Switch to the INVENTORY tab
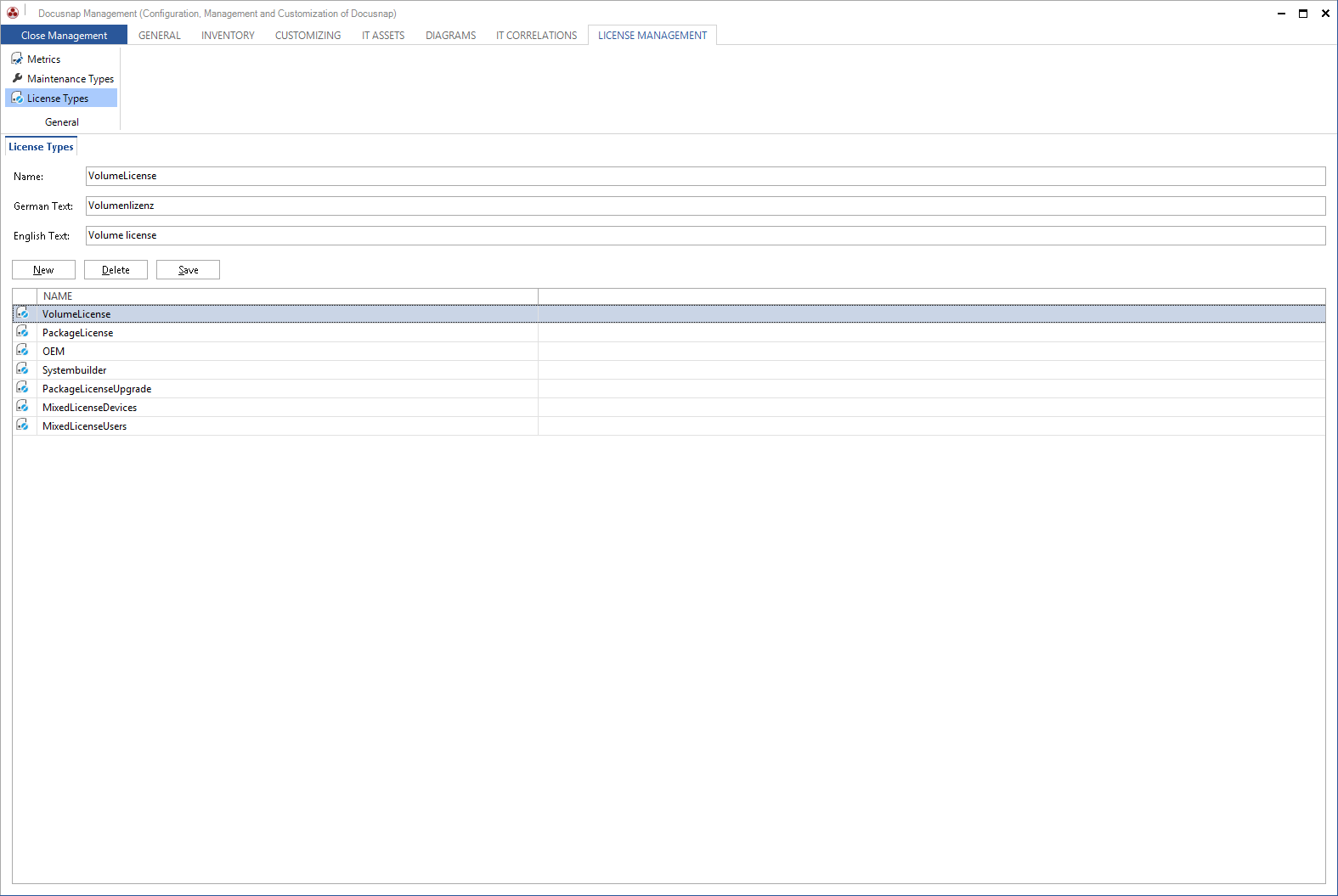The width and height of the screenshot is (1338, 896). [228, 35]
